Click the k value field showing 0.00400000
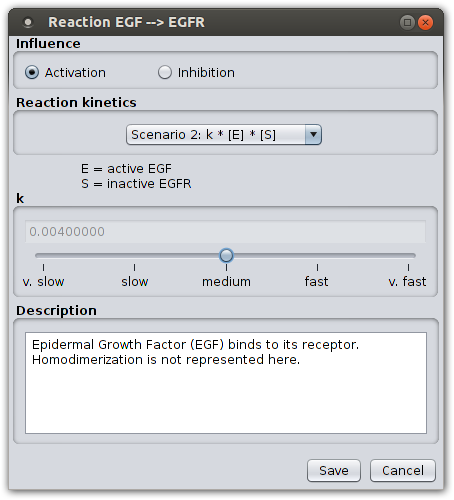This screenshot has width=454, height=500. (x=225, y=231)
